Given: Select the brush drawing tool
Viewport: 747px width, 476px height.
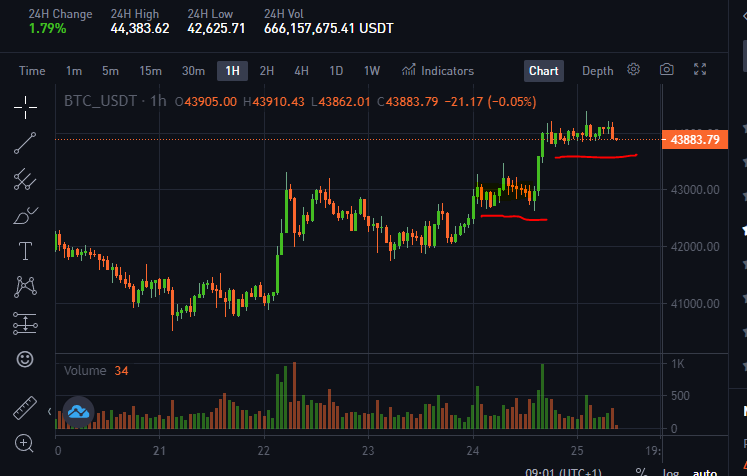Looking at the screenshot, I should coord(25,215).
